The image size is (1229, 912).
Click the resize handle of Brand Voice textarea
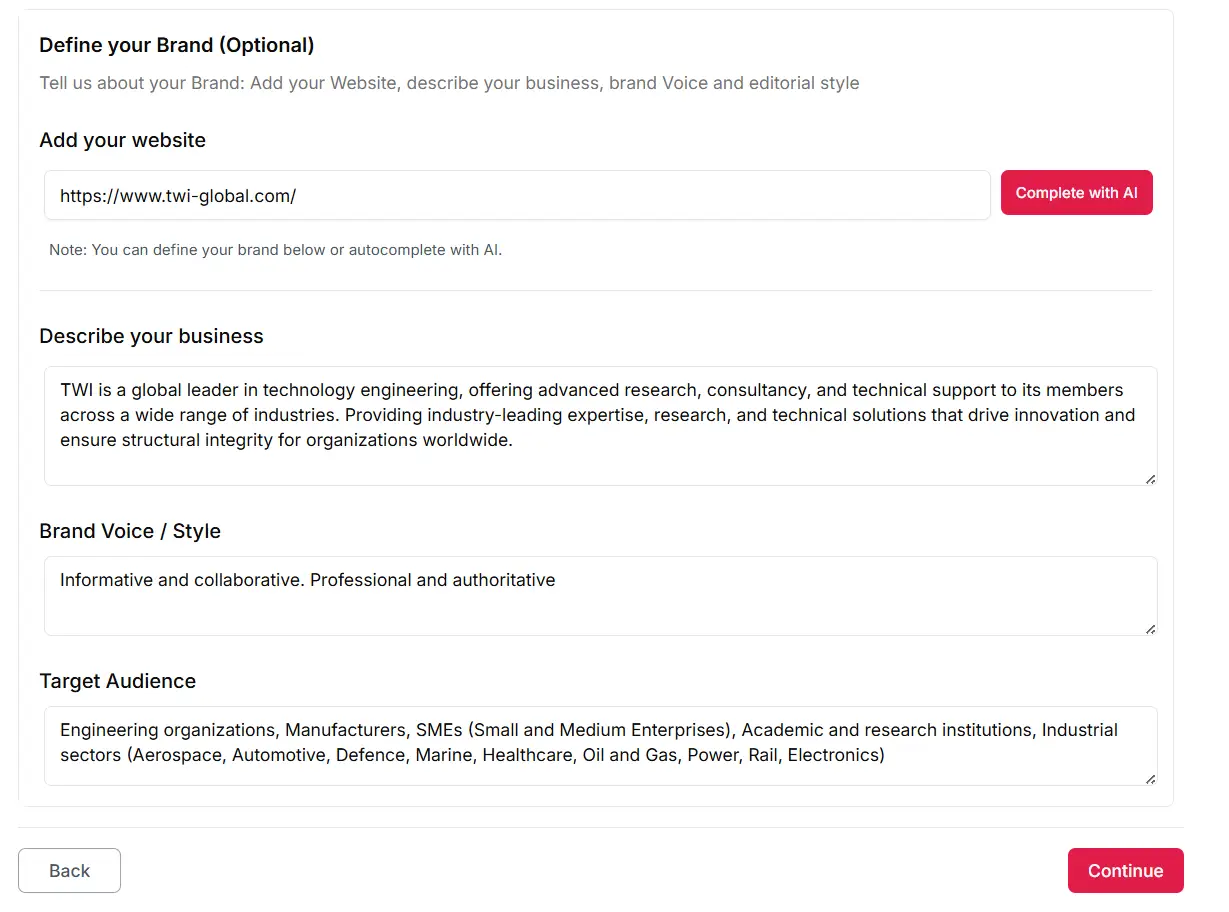point(1150,627)
